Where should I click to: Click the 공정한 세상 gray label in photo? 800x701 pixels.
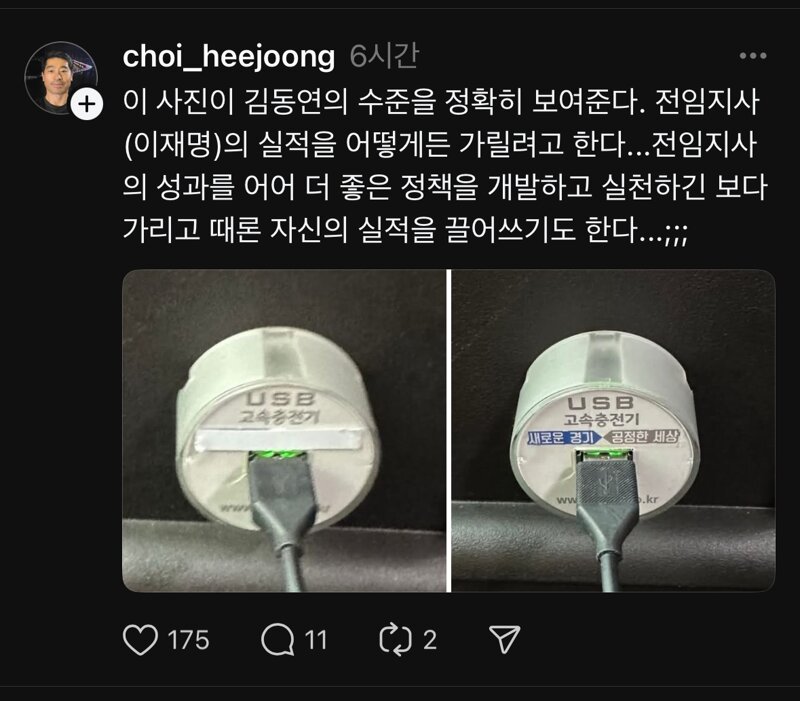[642, 437]
